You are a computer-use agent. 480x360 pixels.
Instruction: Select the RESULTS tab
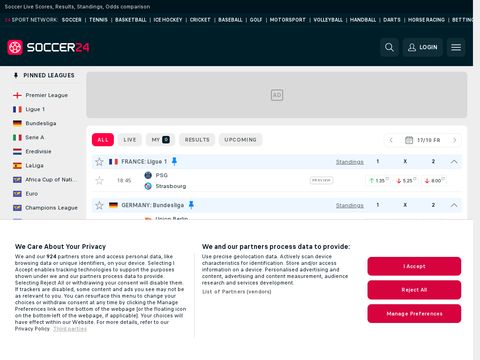[x=197, y=140]
